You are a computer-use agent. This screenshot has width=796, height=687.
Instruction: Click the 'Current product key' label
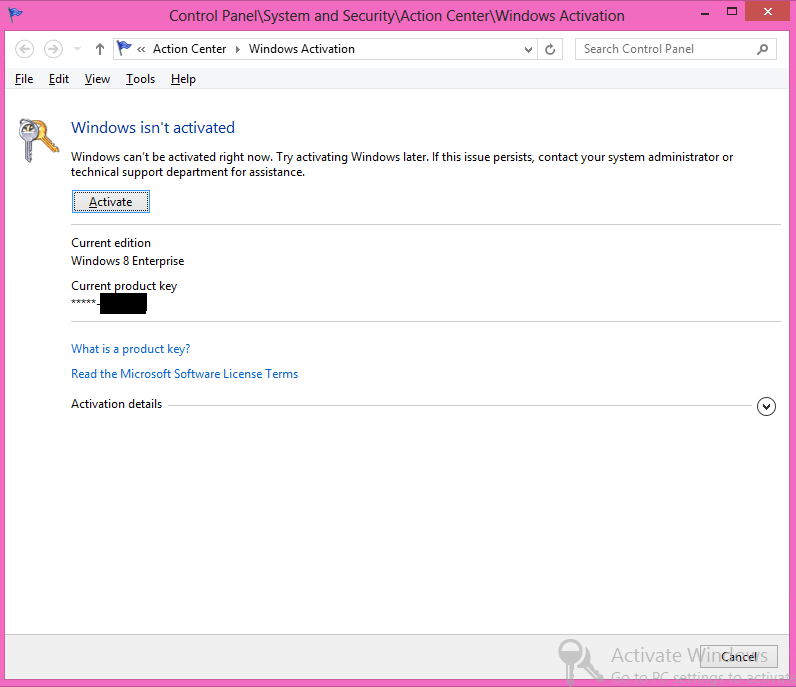124,286
